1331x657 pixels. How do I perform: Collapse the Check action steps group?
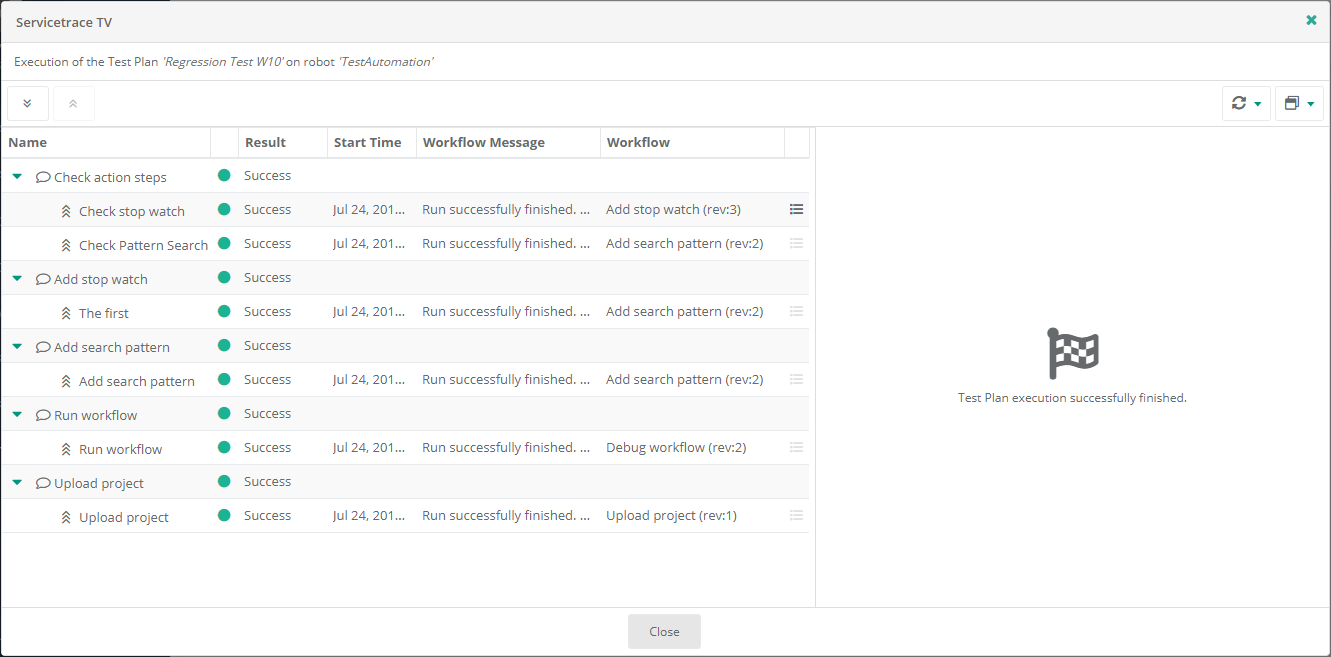[16, 177]
